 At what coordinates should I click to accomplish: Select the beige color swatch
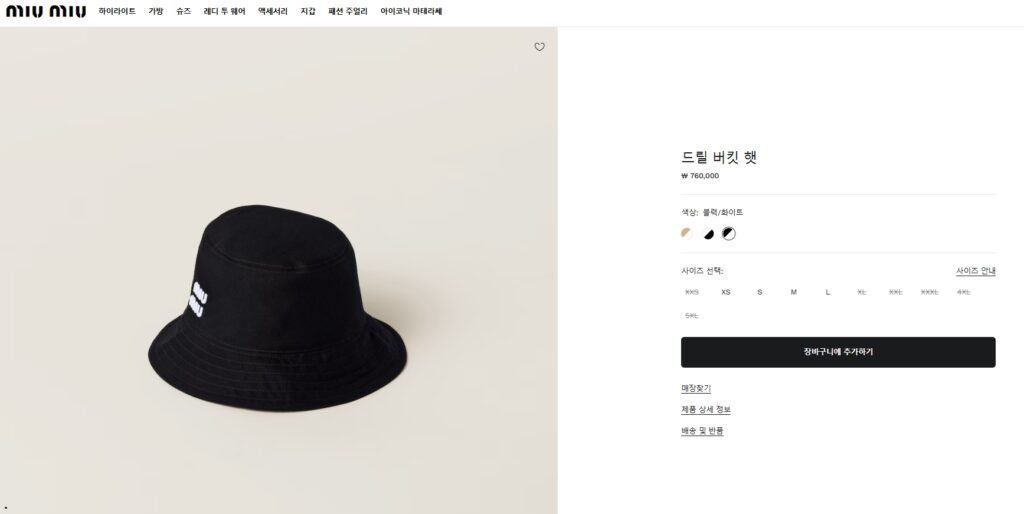tap(686, 234)
